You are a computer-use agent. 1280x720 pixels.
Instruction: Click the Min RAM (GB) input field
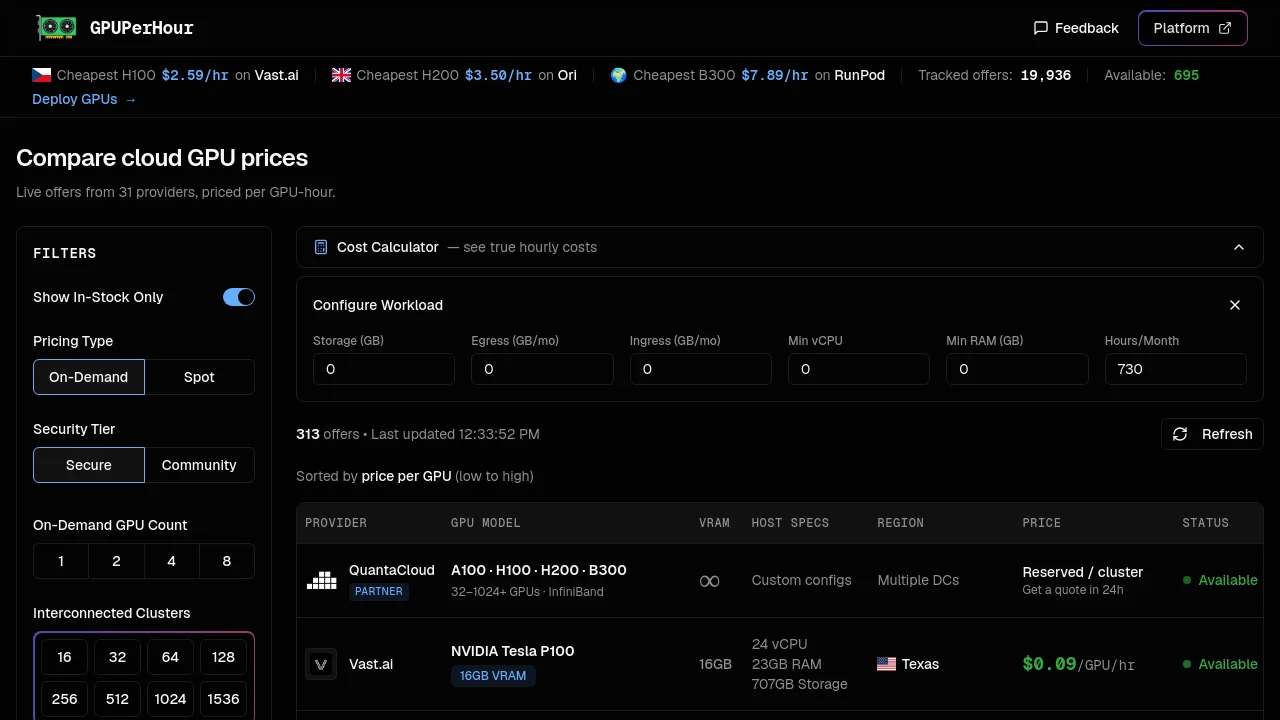point(1017,369)
